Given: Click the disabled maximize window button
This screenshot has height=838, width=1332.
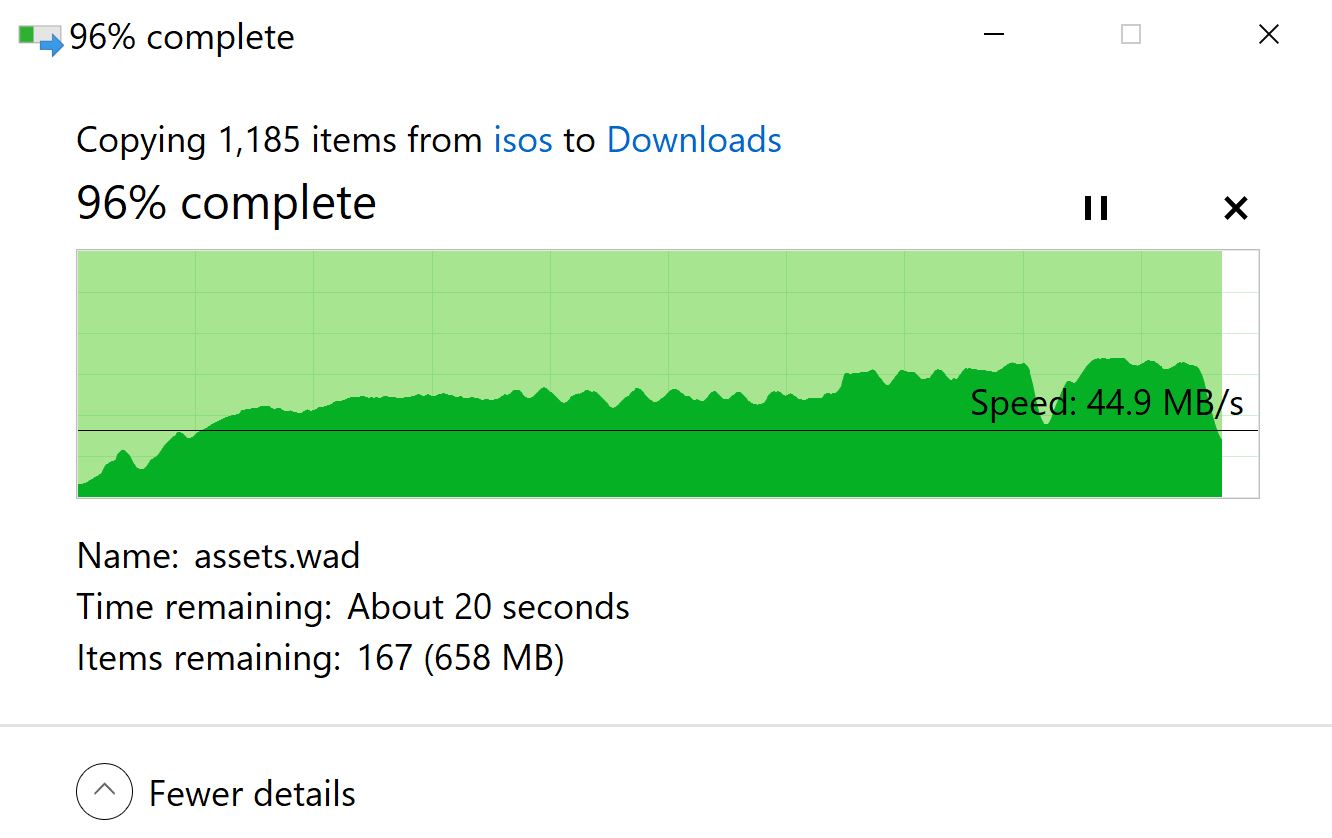Looking at the screenshot, I should pyautogui.click(x=1131, y=35).
